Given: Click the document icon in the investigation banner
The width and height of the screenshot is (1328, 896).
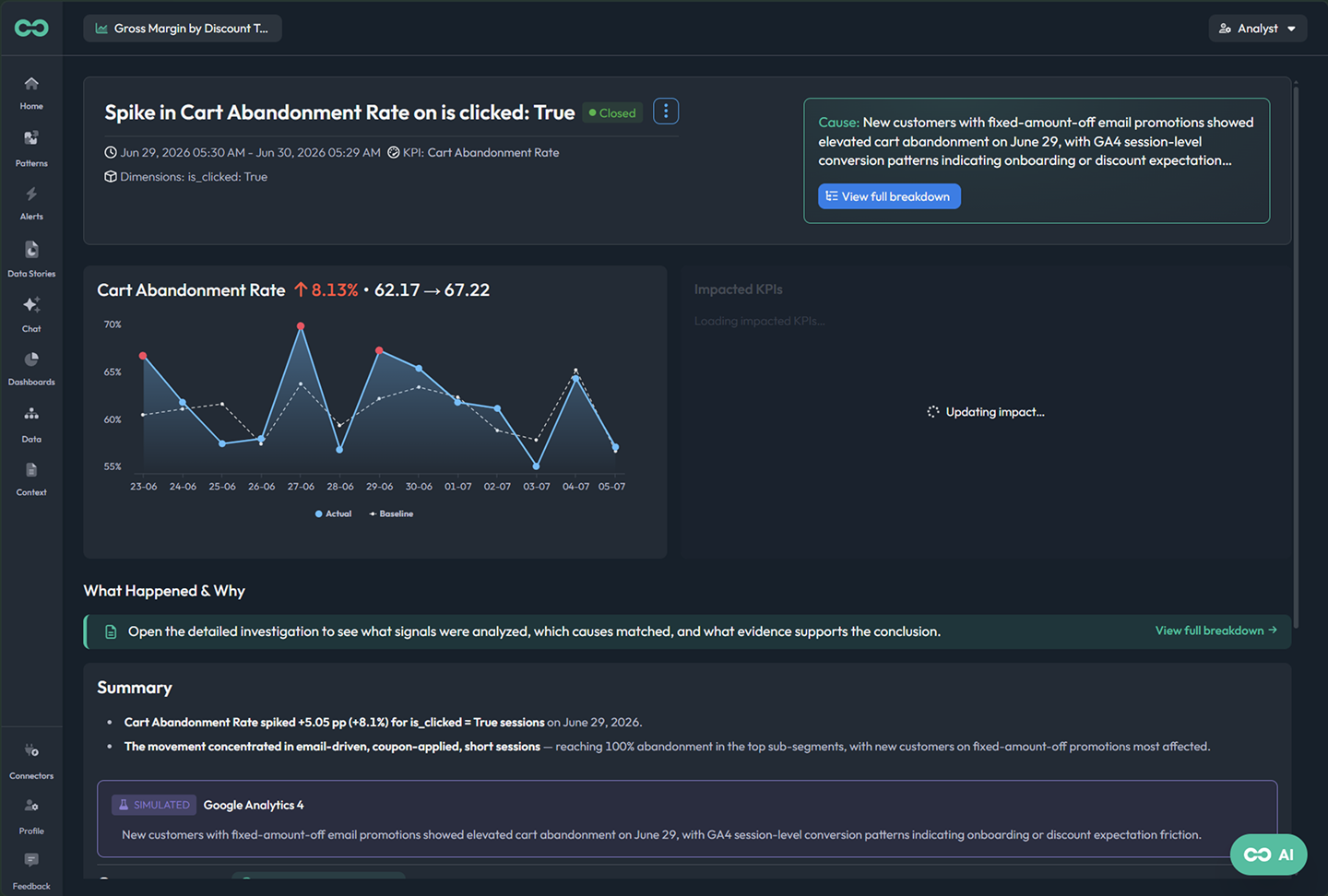Looking at the screenshot, I should pyautogui.click(x=111, y=631).
